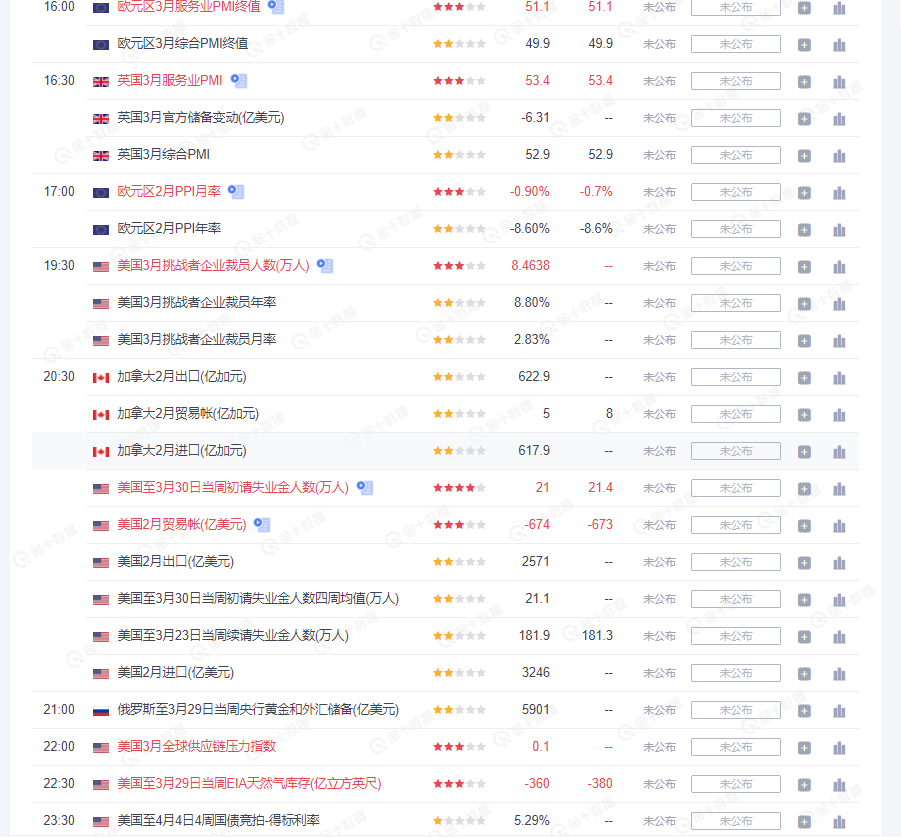Click plus icon for 英国3月综合PMI
This screenshot has height=837, width=901.
804,156
